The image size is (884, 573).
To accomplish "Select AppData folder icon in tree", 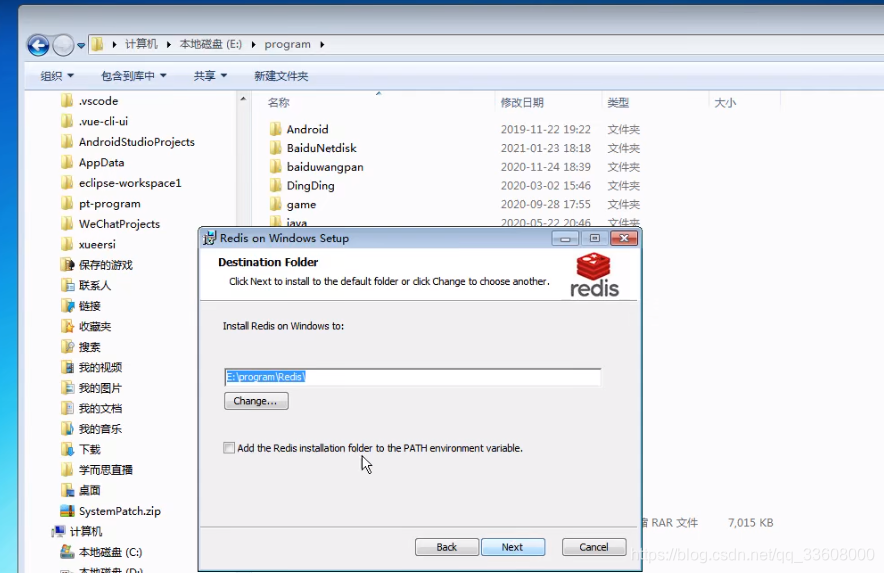I will coord(67,162).
